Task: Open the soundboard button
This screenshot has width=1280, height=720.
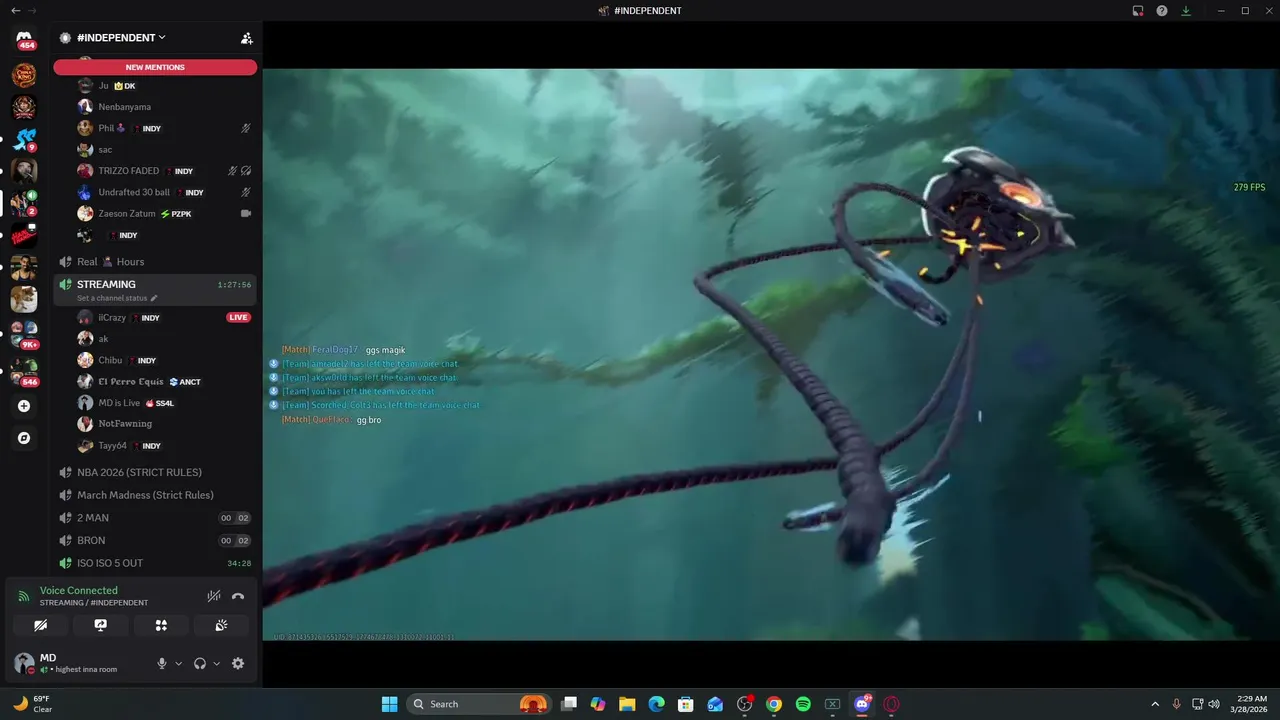Action: click(221, 625)
